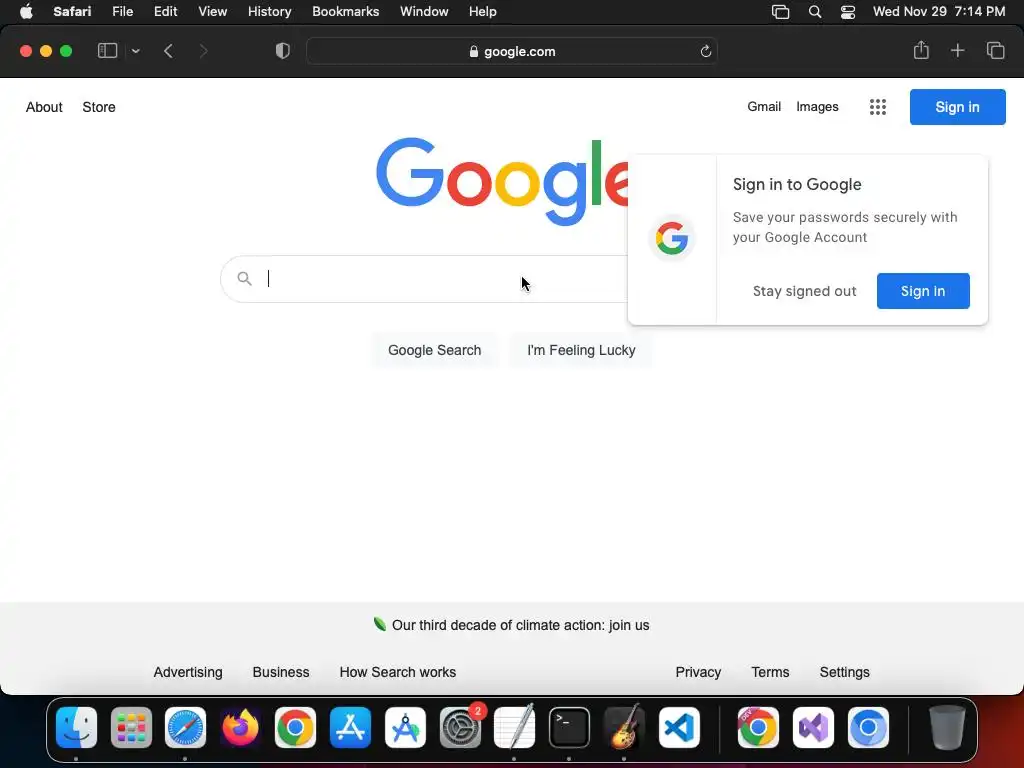This screenshot has height=768, width=1024.
Task: Open Visual Studio purple icon in Dock
Action: (x=813, y=728)
